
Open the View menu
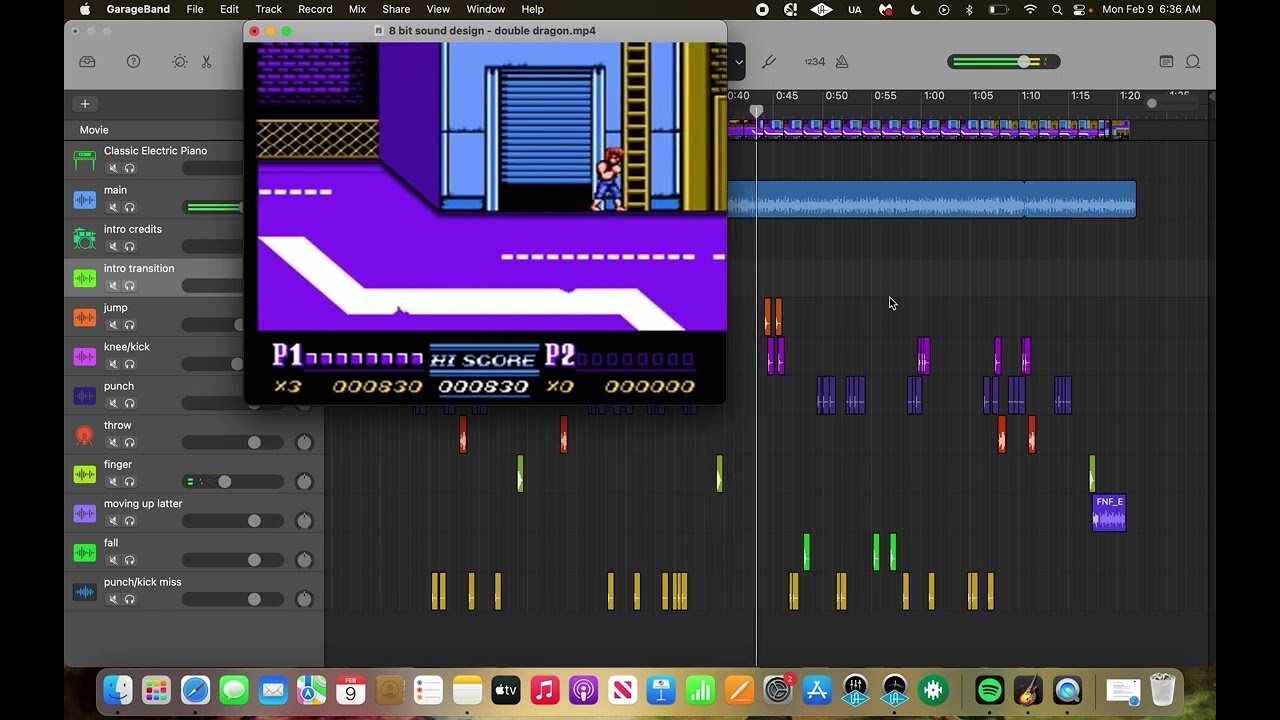438,9
